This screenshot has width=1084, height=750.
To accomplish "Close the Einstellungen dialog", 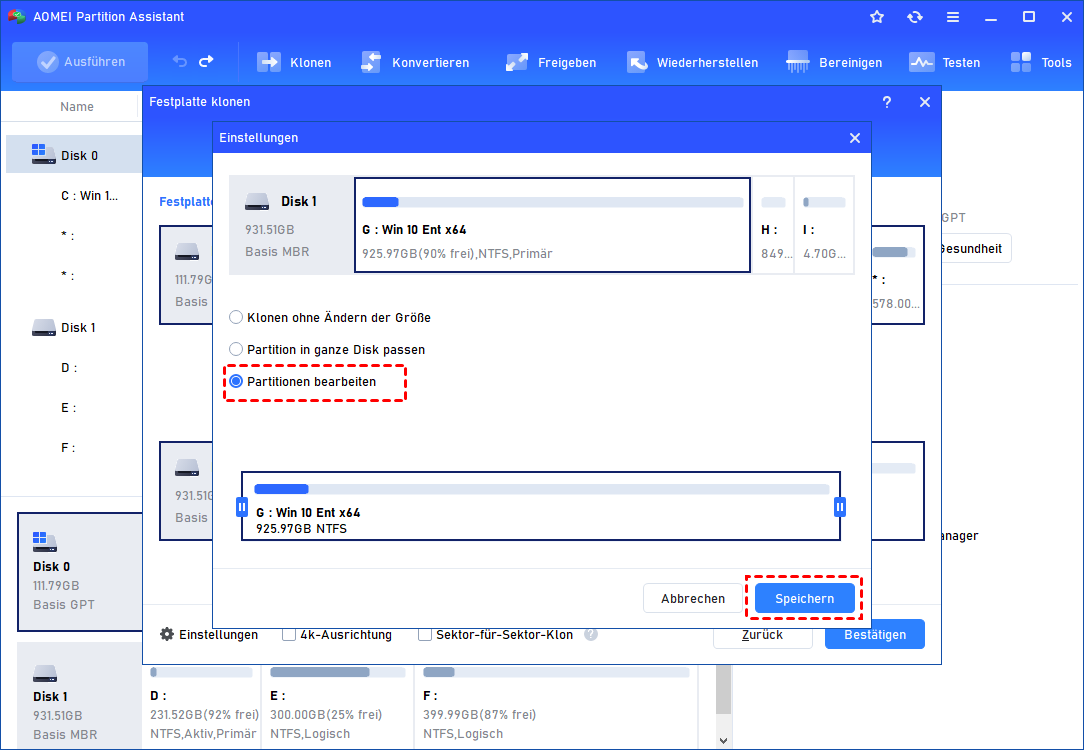I will coord(854,138).
